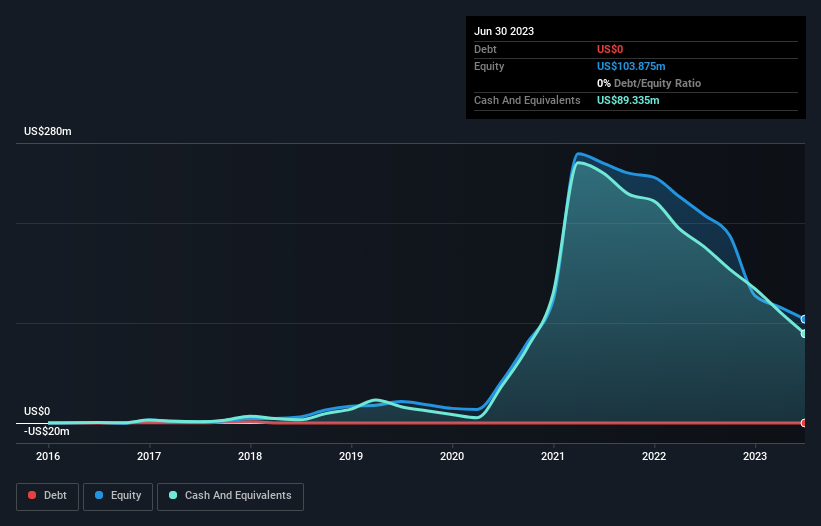This screenshot has height=526, width=821.
Task: Click the red Debt endpoint marker
Action: point(804,423)
